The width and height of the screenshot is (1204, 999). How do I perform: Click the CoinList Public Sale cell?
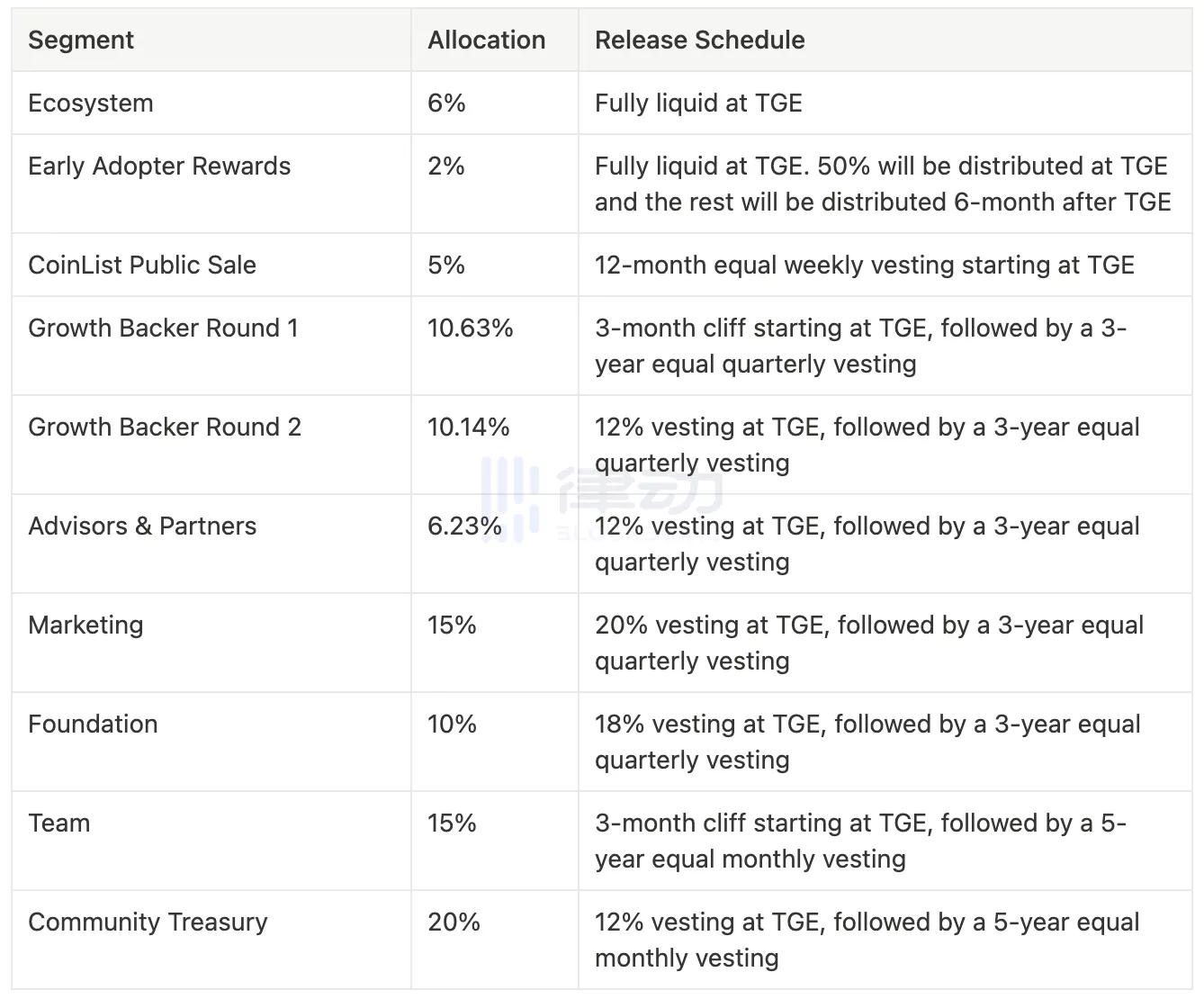tap(142, 265)
